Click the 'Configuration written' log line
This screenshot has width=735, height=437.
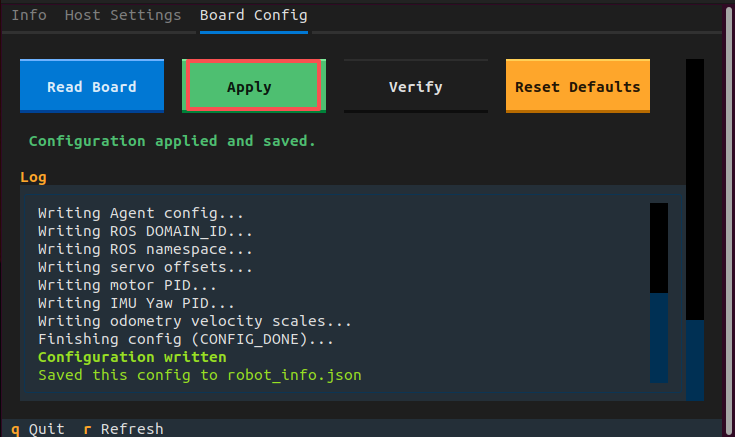coord(132,357)
